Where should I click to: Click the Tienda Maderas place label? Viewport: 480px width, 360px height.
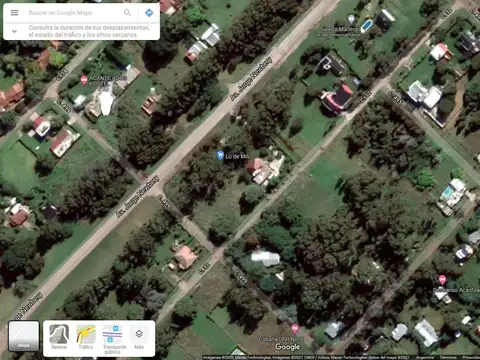pyautogui.click(x=339, y=29)
